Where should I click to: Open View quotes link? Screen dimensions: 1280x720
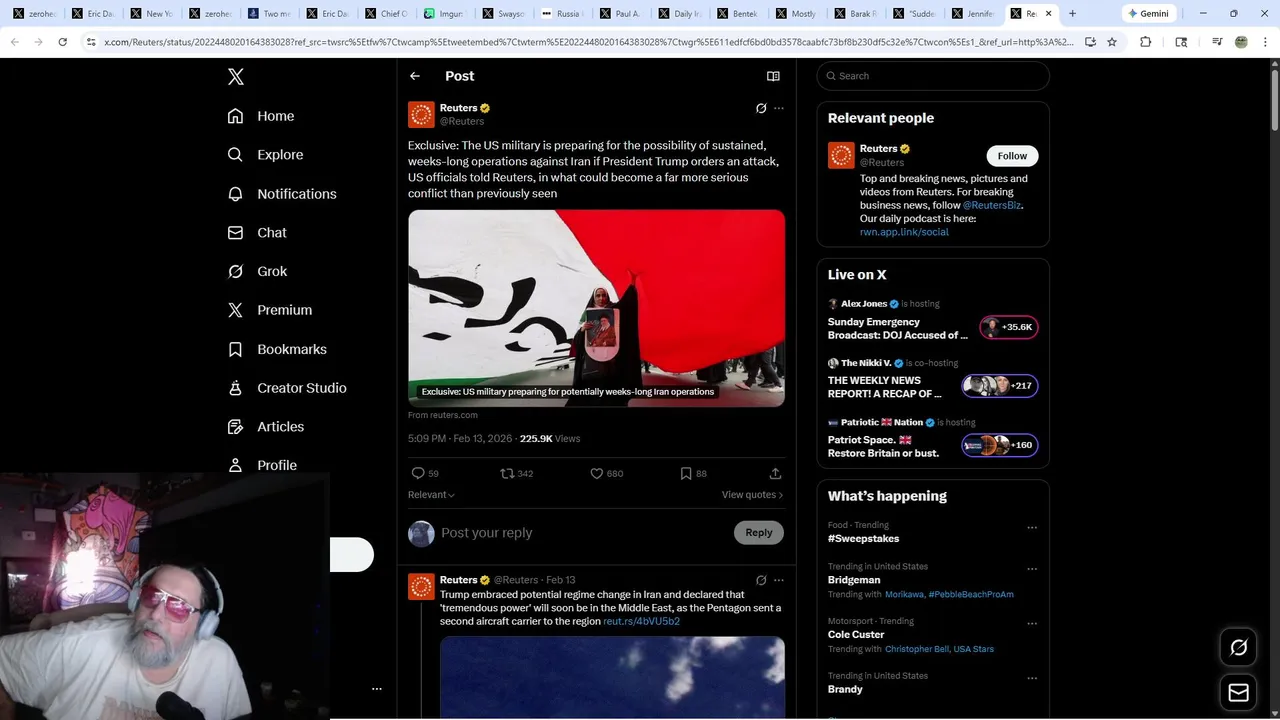pos(752,495)
